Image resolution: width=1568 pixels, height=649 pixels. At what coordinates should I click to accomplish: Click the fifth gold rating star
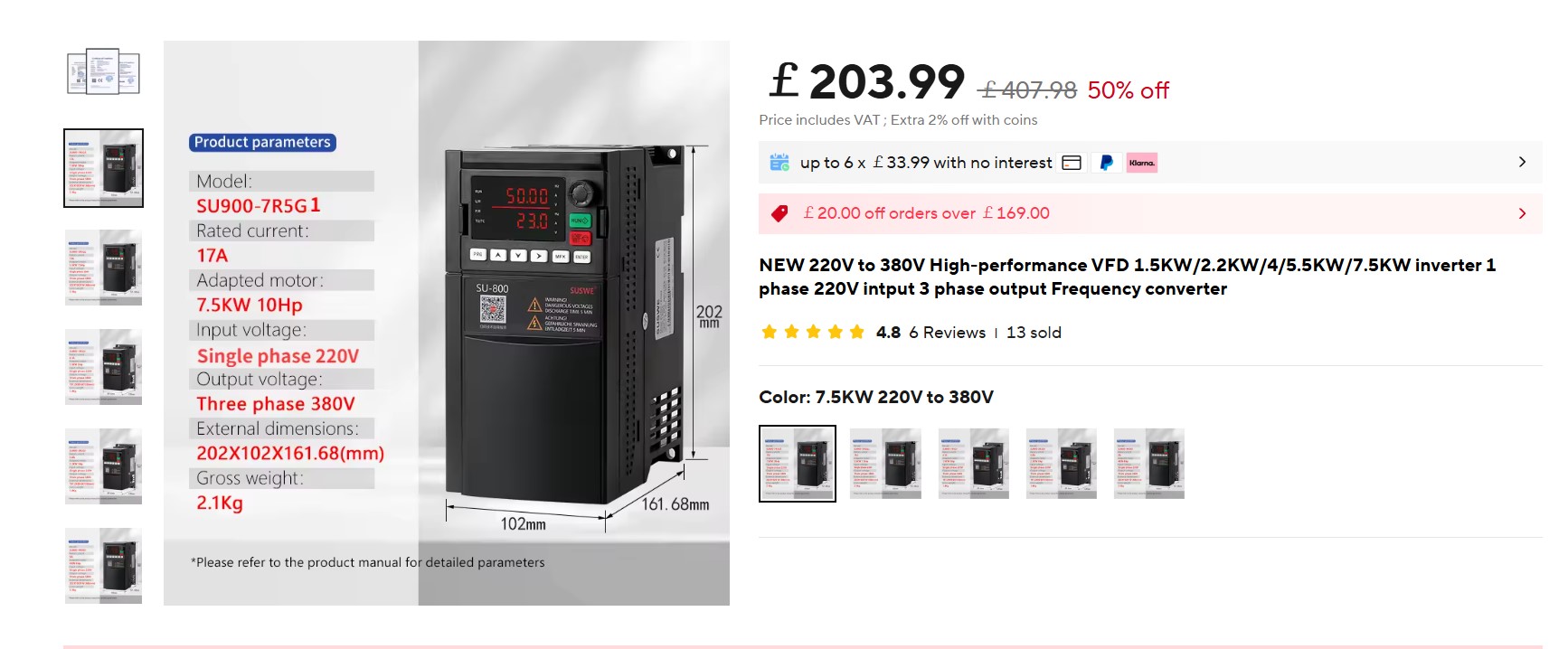pos(857,332)
